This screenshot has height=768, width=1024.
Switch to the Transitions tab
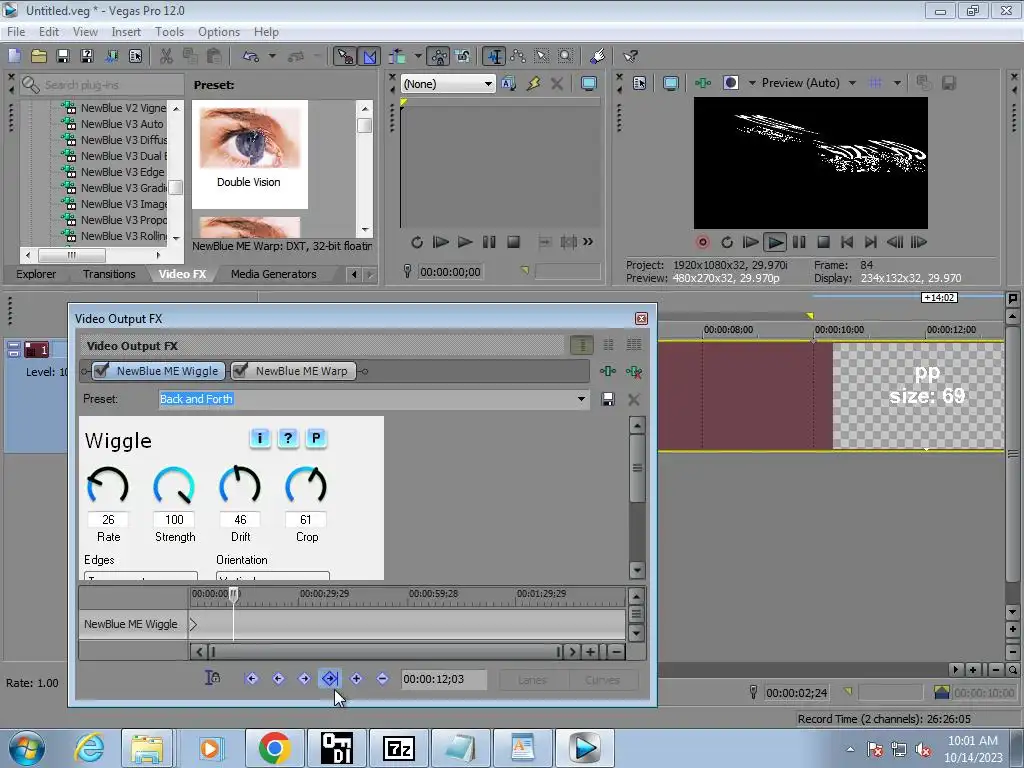coord(109,274)
